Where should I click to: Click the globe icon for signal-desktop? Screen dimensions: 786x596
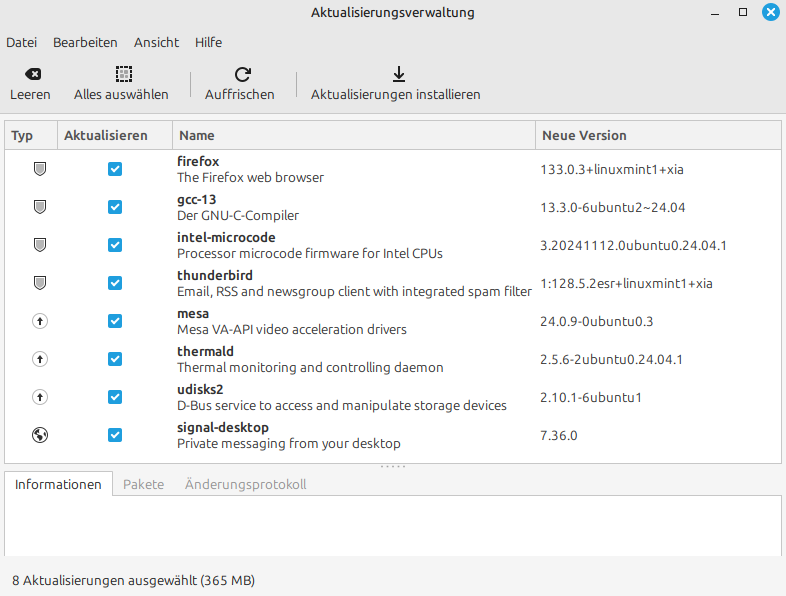[40, 435]
